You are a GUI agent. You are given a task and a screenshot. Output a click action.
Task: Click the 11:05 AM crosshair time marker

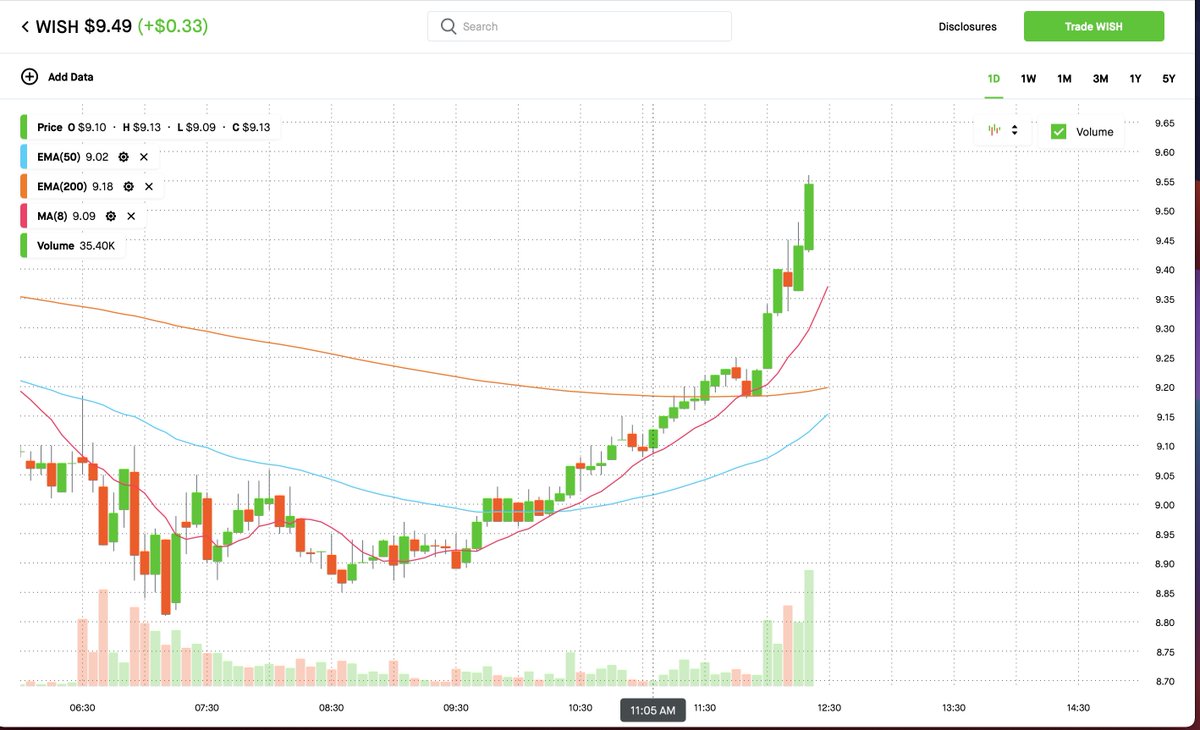pyautogui.click(x=653, y=711)
